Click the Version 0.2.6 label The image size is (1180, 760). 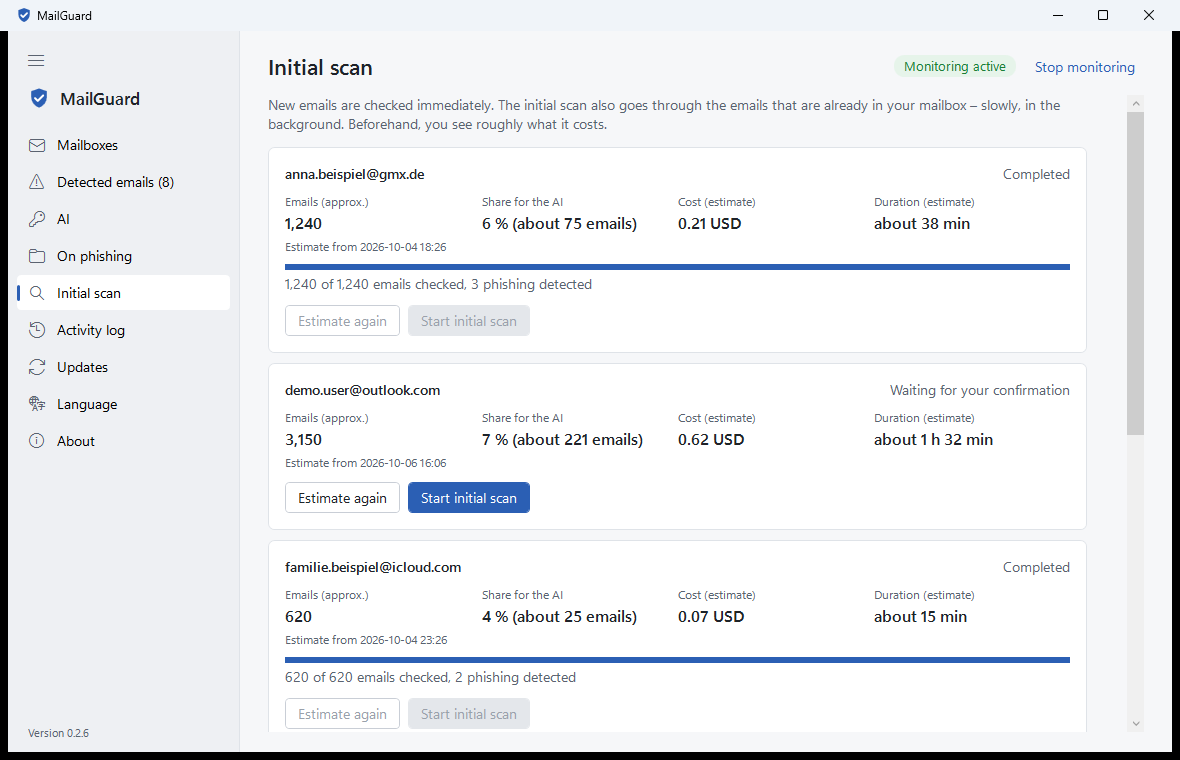tap(59, 733)
